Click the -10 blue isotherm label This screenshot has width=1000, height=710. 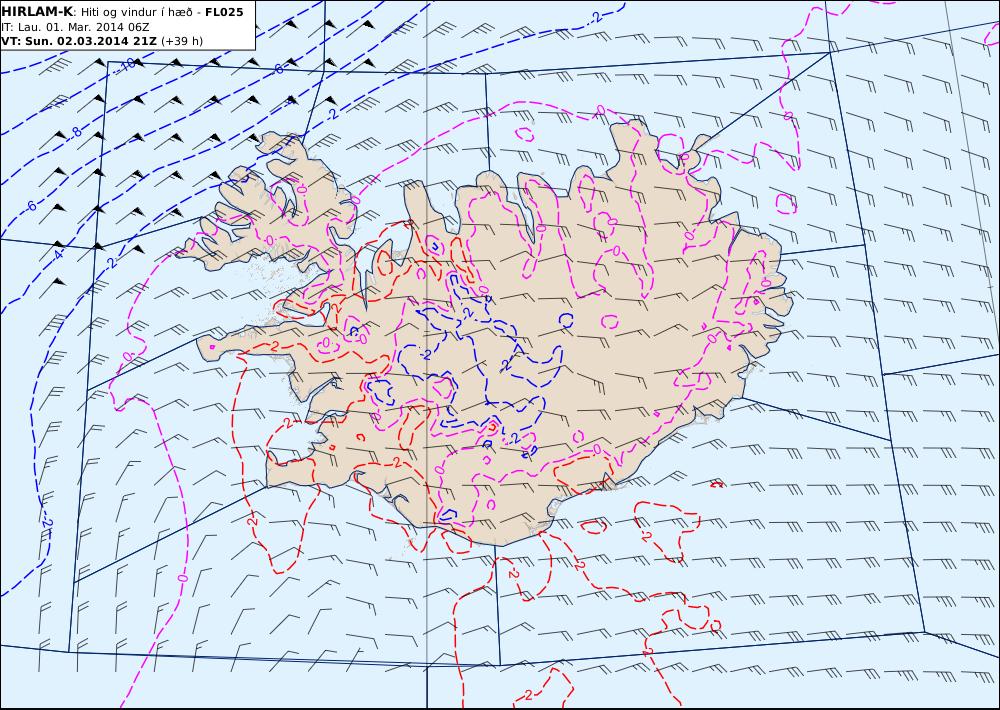126,64
